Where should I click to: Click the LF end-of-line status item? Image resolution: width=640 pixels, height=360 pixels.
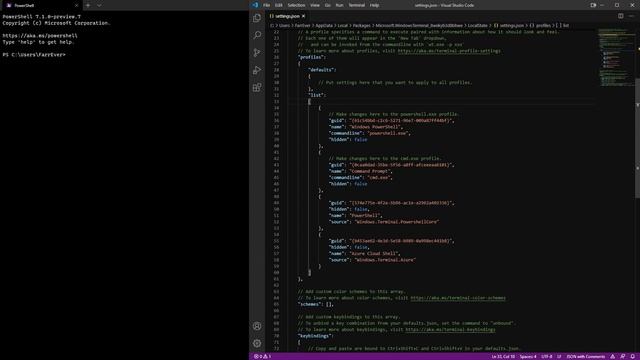[559, 356]
